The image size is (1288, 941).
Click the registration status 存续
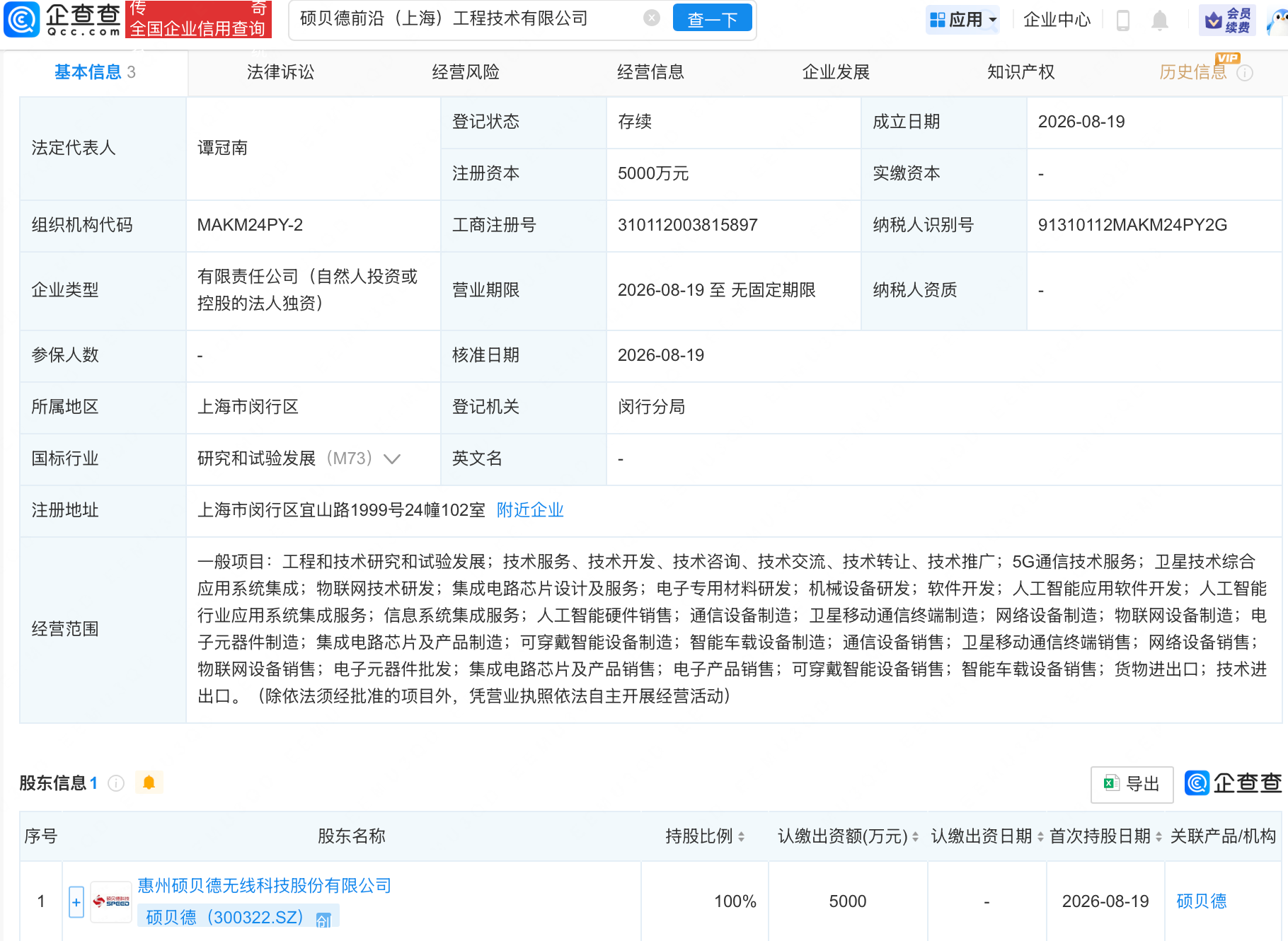[634, 122]
